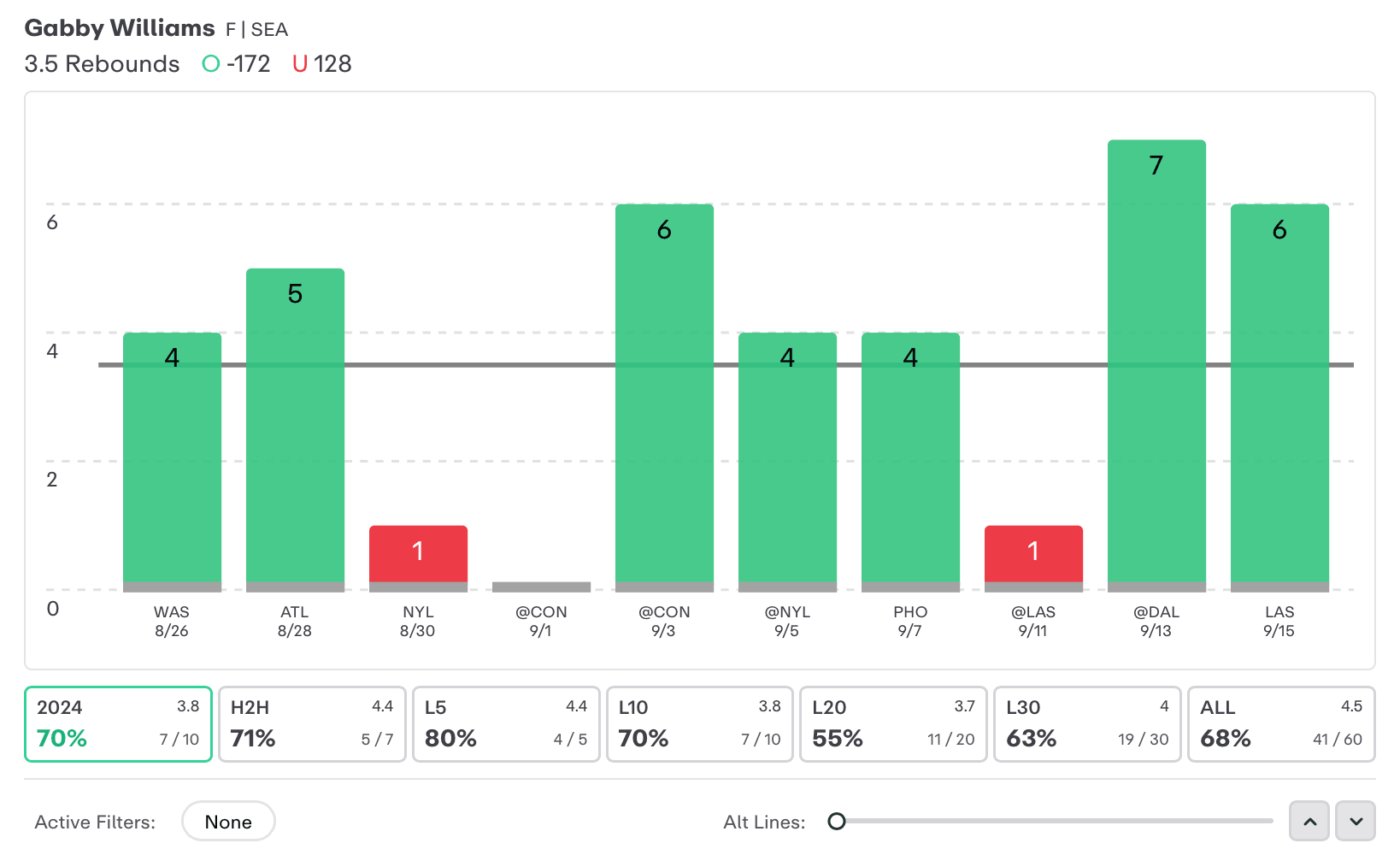Click the None active filters button

(x=228, y=822)
